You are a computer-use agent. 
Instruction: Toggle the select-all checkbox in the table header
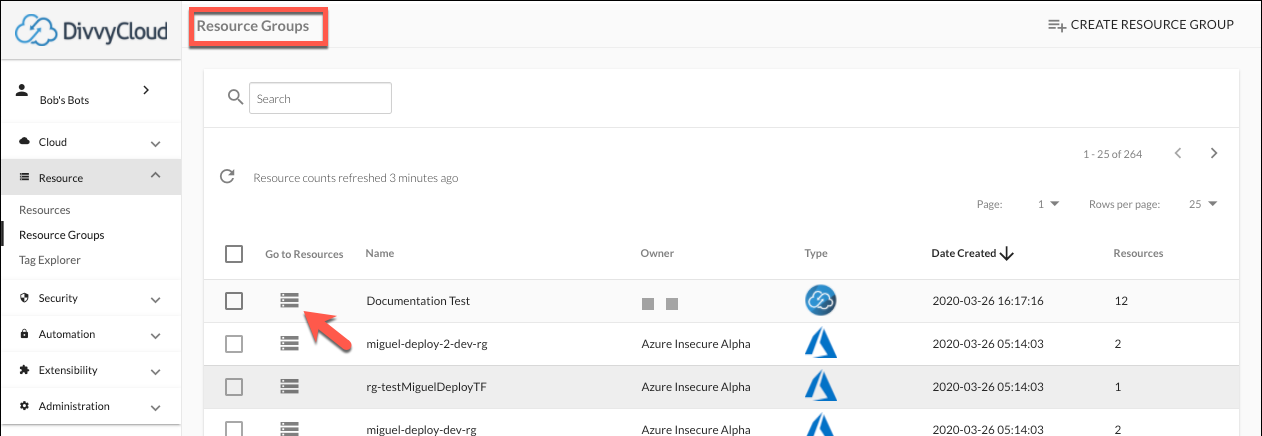234,254
